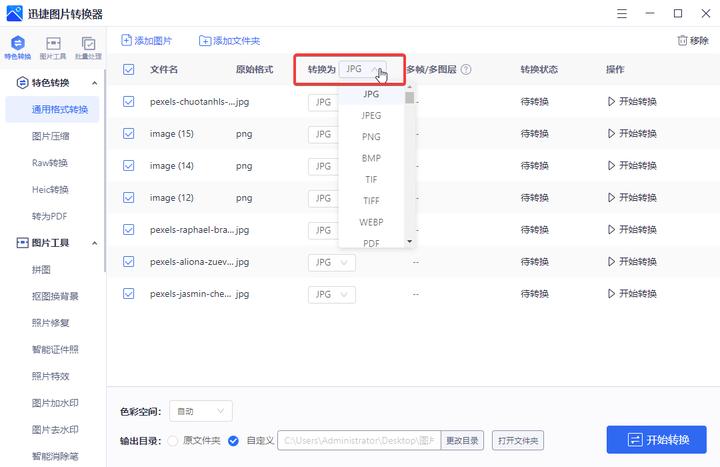Collapse the 图片工具 sidebar section
The height and width of the screenshot is (467, 720).
coord(94,243)
